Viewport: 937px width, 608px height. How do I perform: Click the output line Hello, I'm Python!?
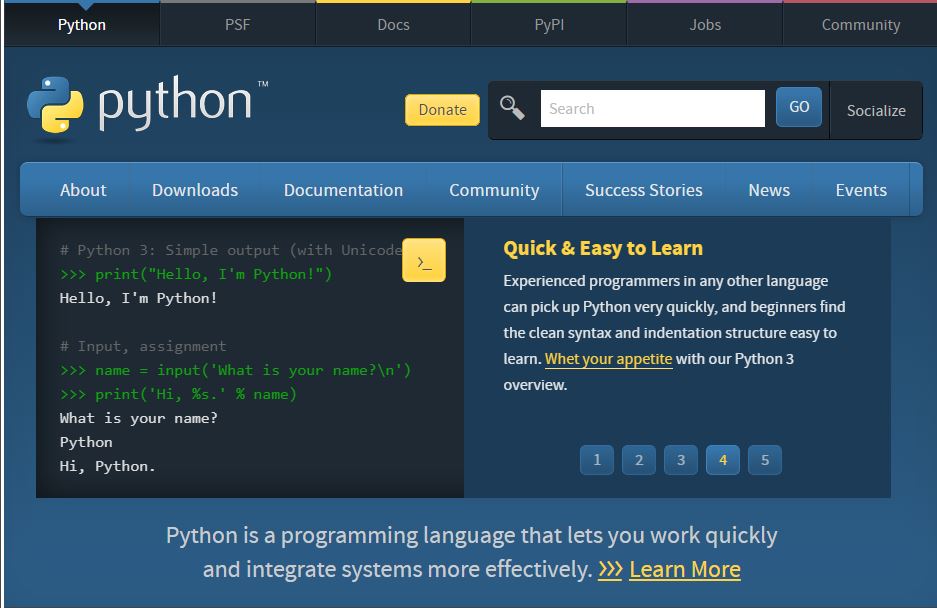[x=138, y=298]
